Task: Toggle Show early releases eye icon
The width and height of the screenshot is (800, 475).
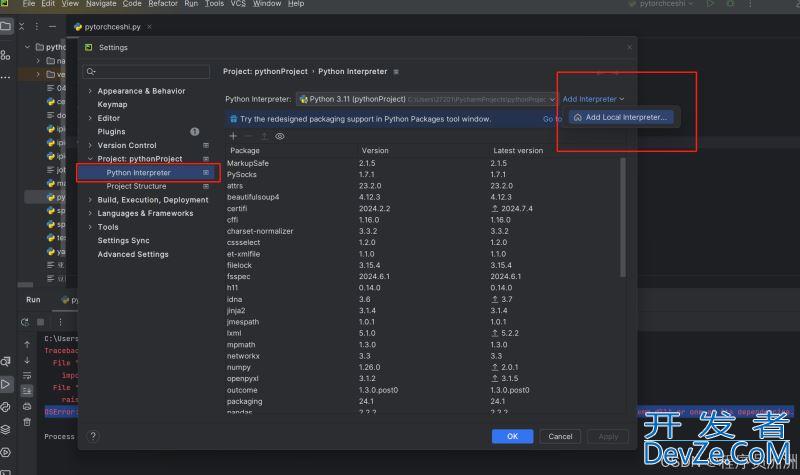Action: pyautogui.click(x=280, y=136)
